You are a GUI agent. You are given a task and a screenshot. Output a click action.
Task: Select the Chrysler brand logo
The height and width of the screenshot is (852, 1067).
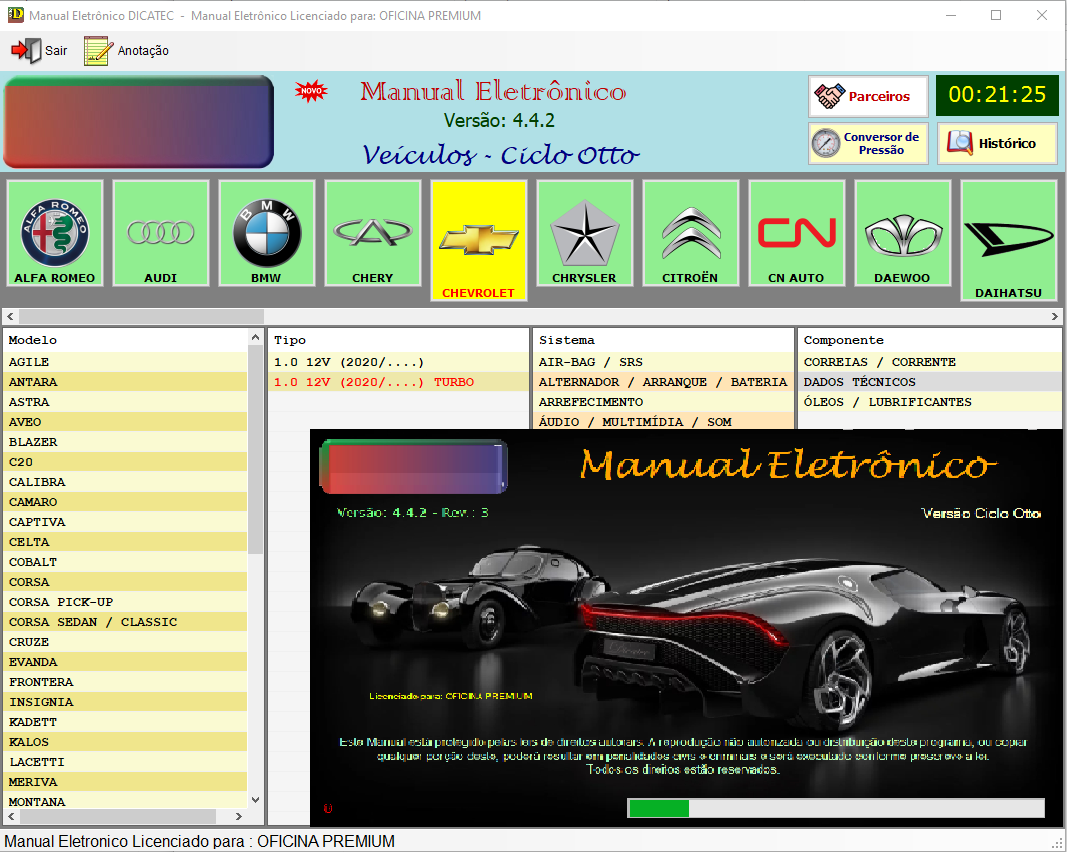click(585, 233)
